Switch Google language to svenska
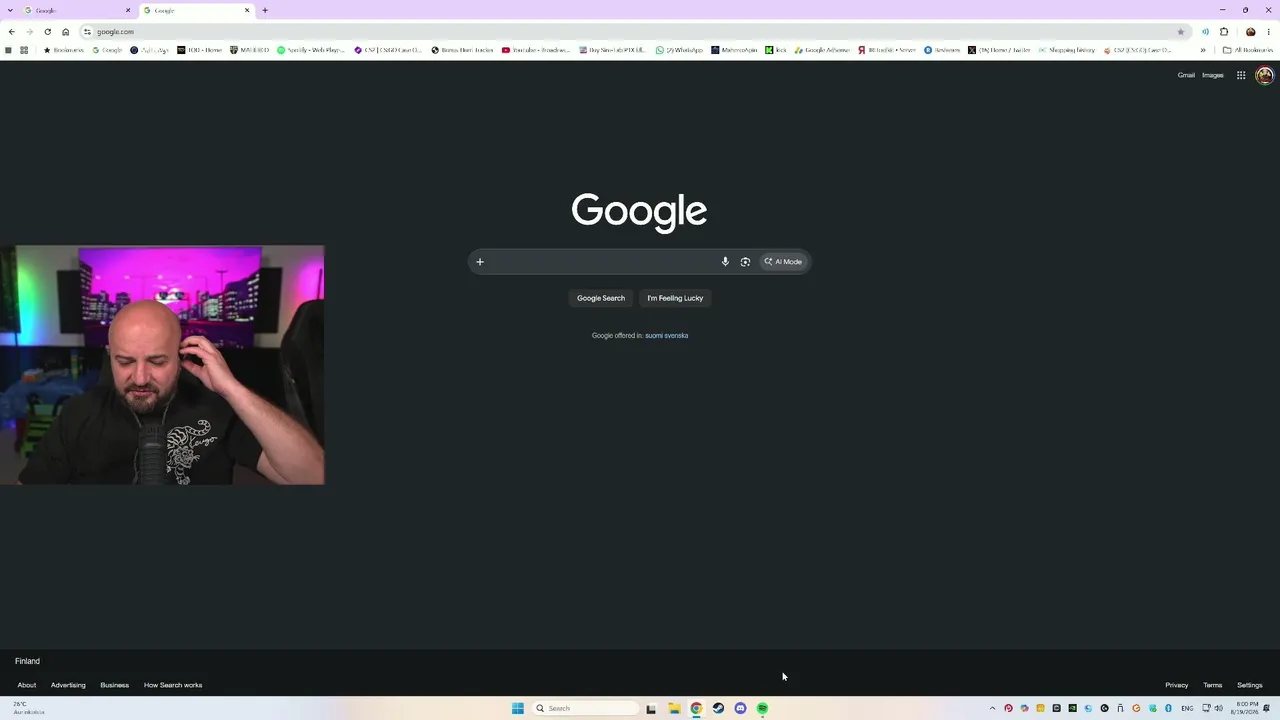This screenshot has height=720, width=1280. [x=677, y=336]
